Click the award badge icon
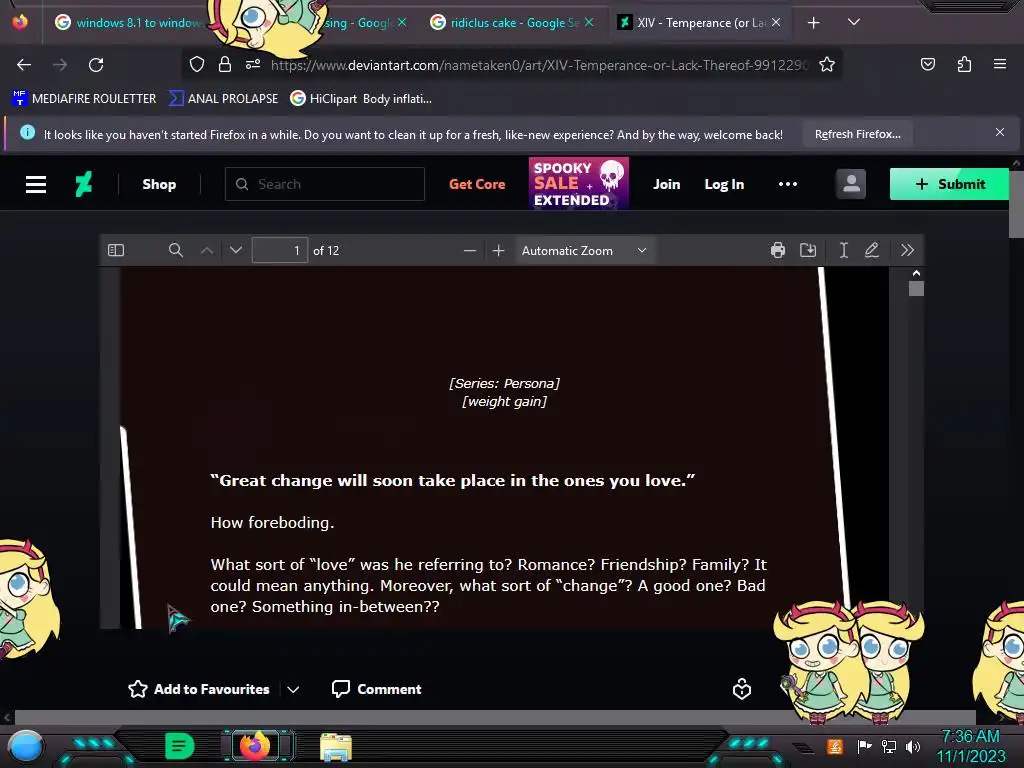1024x768 pixels. click(x=742, y=689)
